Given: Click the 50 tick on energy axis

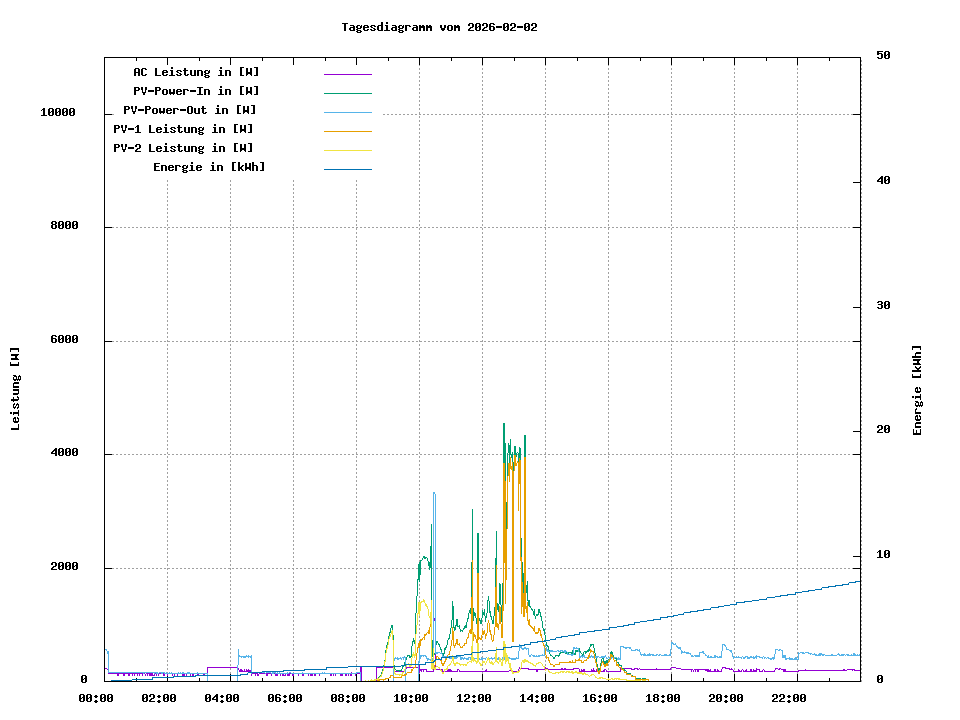Looking at the screenshot, I should click(883, 56).
